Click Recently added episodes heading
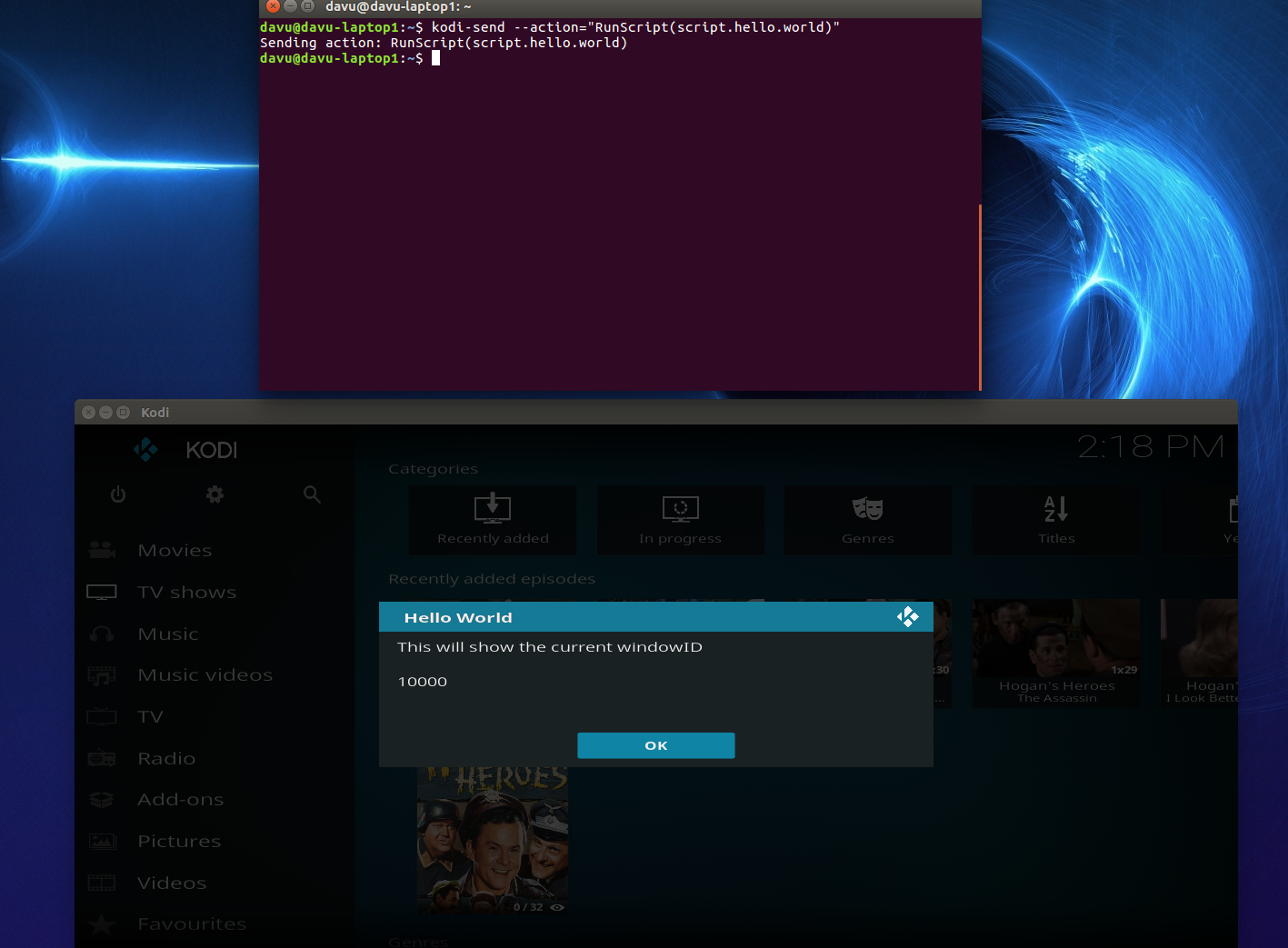1288x948 pixels. [492, 579]
